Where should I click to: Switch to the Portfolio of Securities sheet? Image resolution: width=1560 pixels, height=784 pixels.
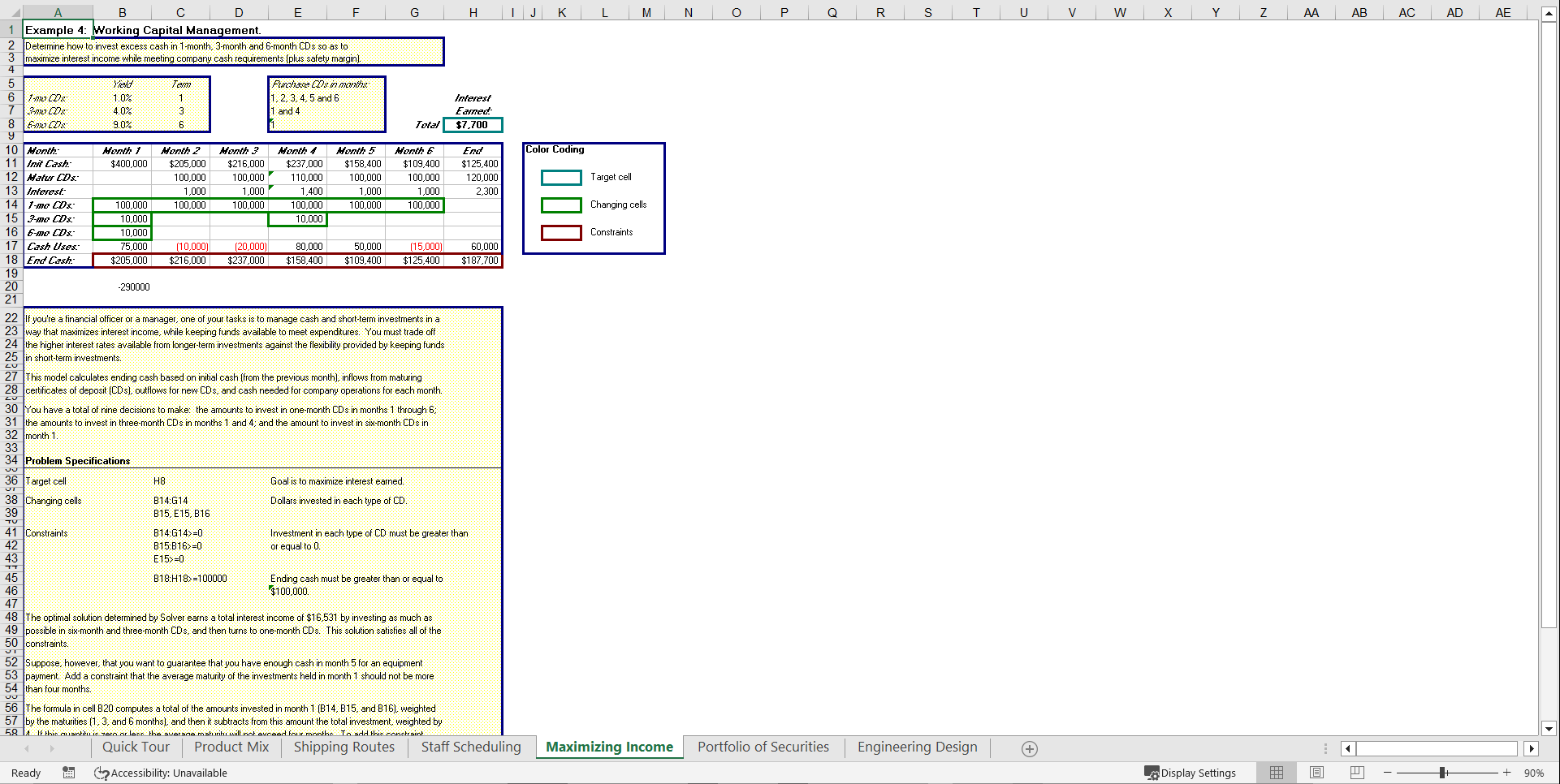763,747
